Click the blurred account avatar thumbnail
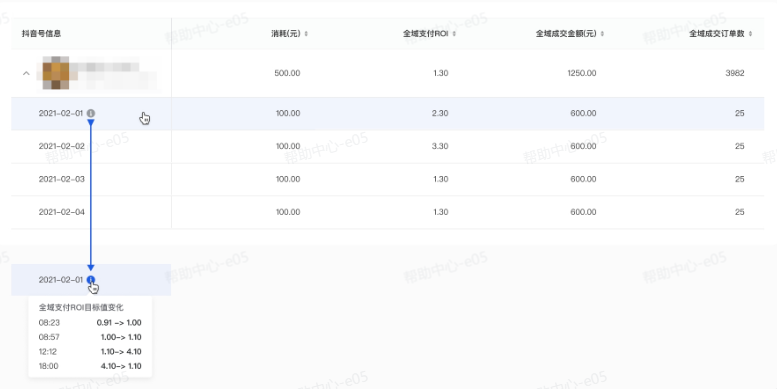This screenshot has height=389, width=777. tap(56, 73)
